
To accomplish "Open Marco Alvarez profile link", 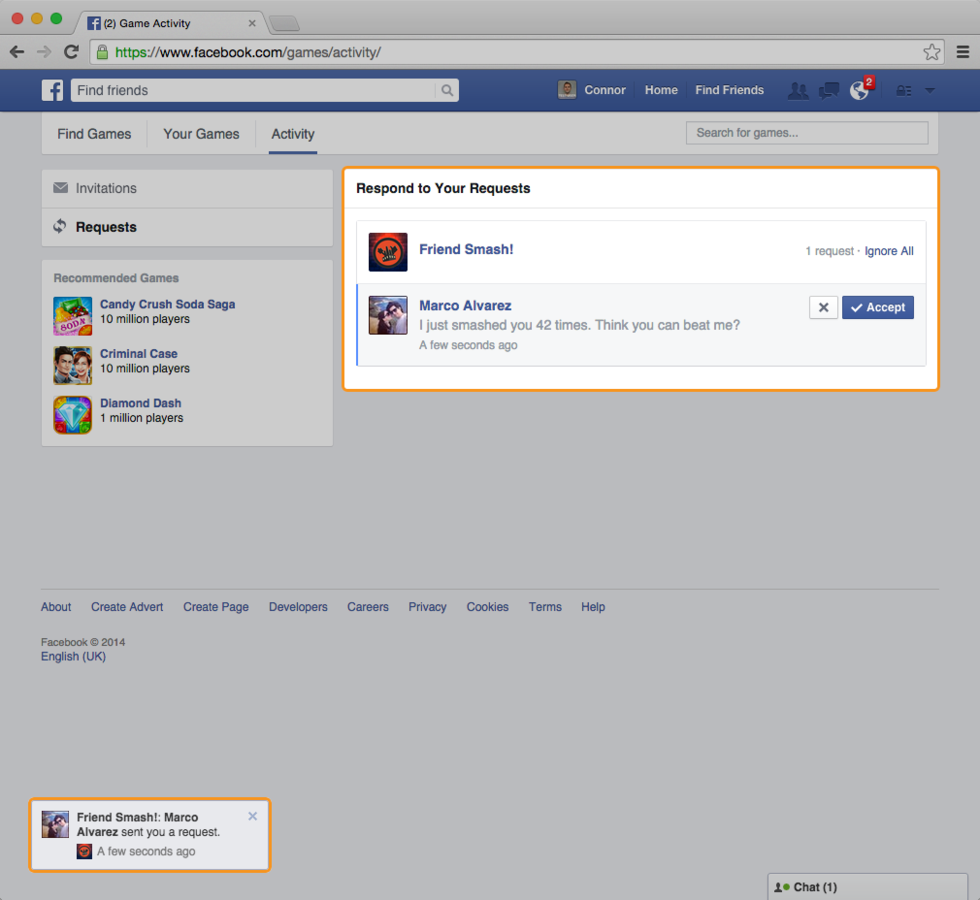I will click(x=465, y=306).
